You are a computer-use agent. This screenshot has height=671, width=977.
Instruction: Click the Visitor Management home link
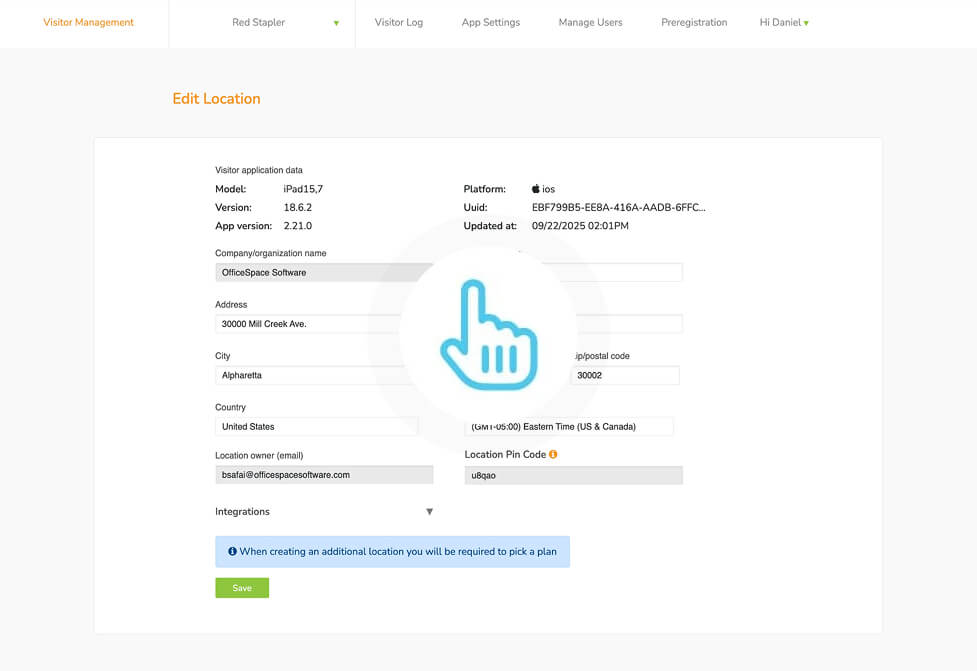point(88,23)
